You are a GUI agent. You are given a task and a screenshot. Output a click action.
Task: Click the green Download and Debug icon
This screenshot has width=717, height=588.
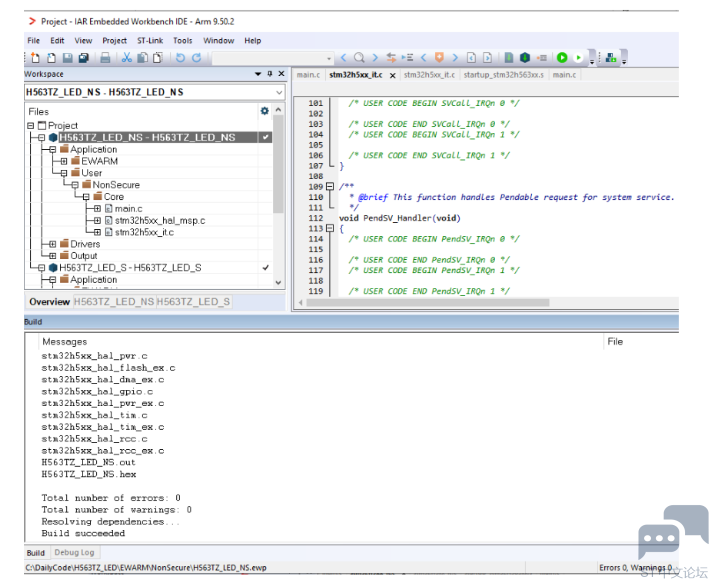[x=562, y=58]
